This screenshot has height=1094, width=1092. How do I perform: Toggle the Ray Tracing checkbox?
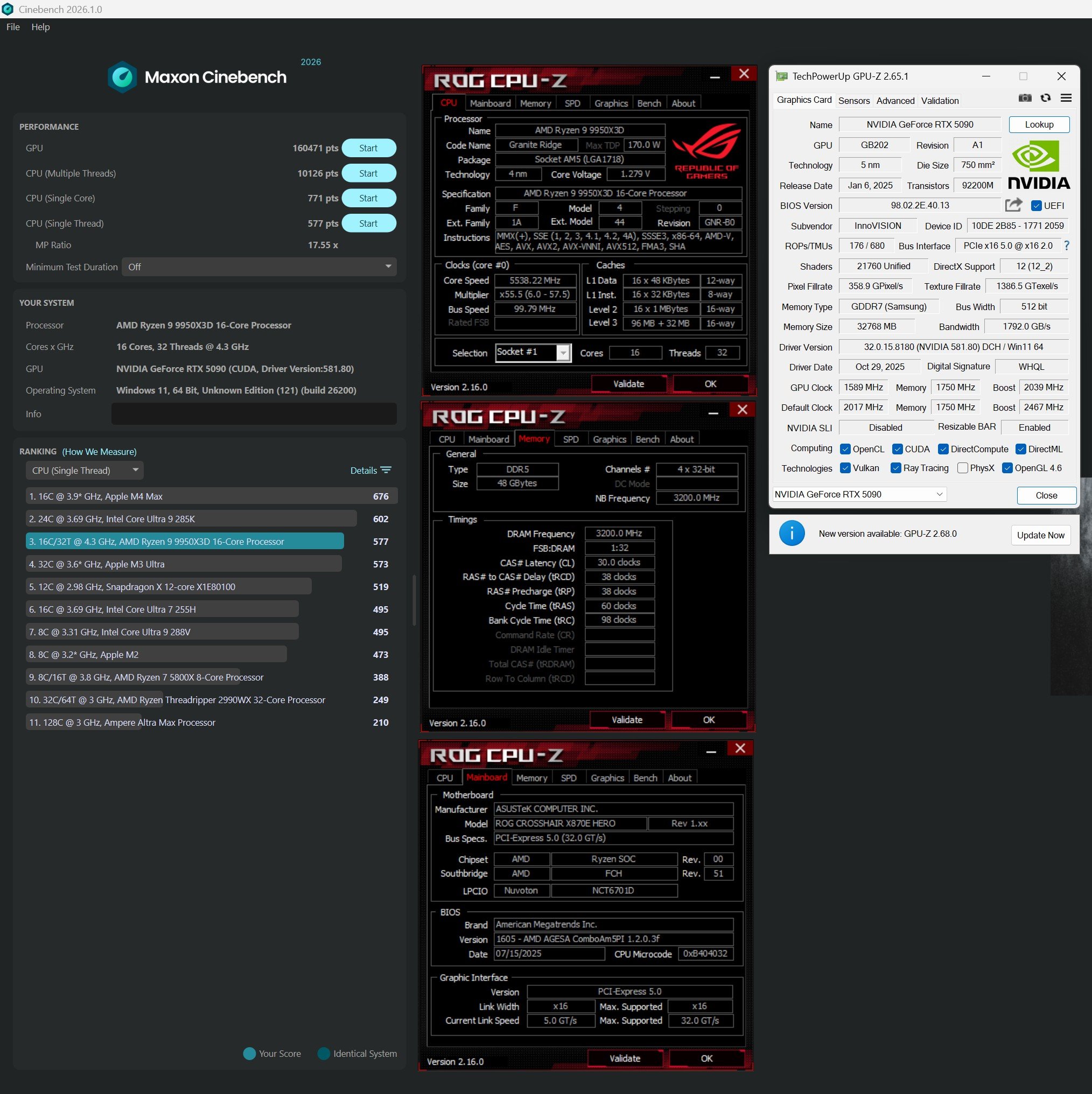point(895,468)
